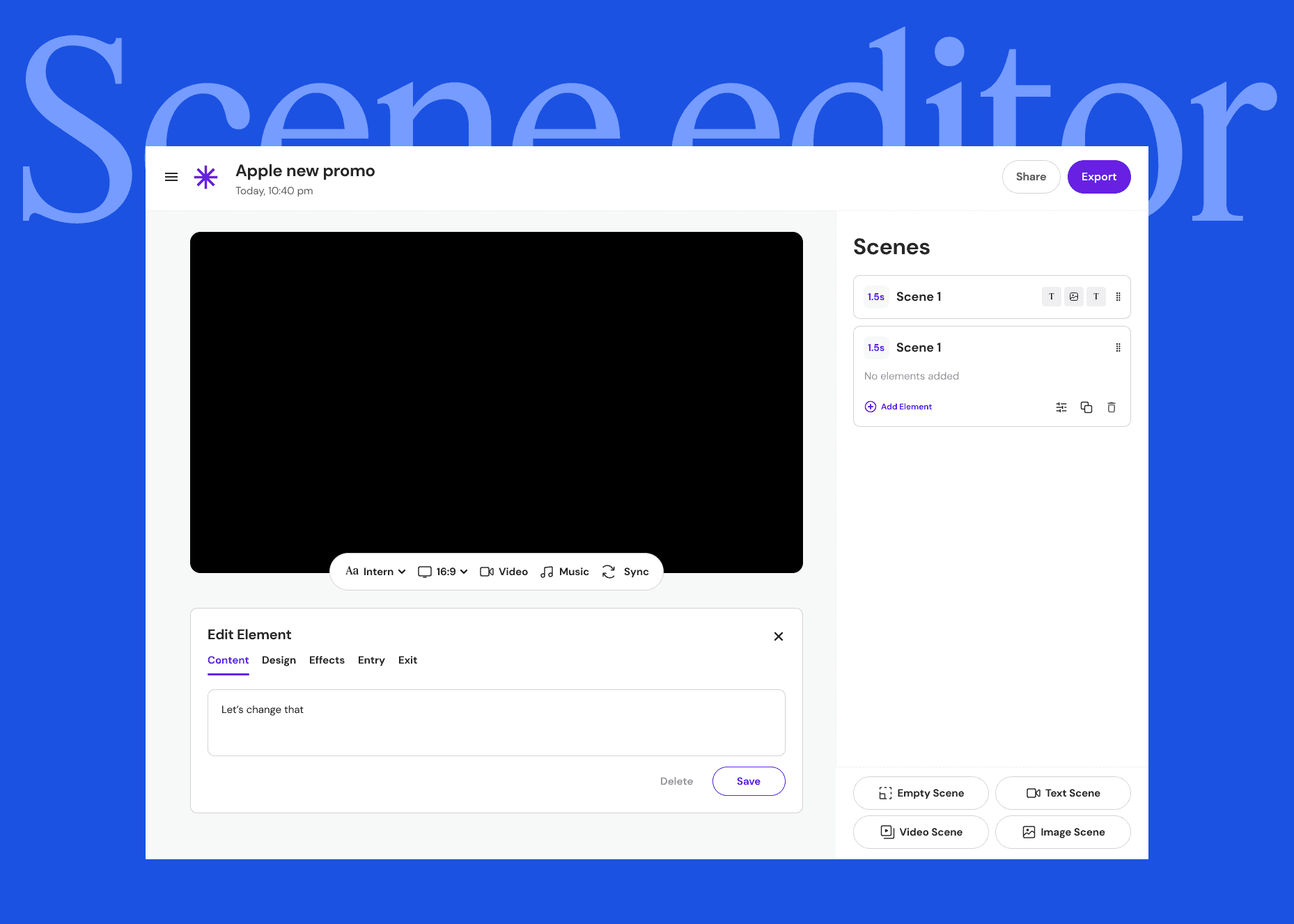Screen dimensions: 1294x924
Task: Open the 16:9 aspect ratio dropdown
Action: (443, 572)
